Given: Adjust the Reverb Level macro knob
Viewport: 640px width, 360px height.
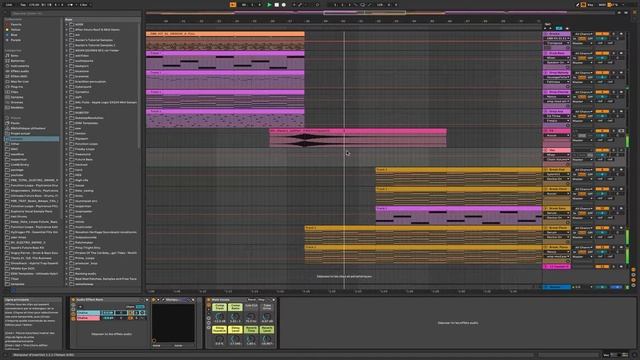Looking at the screenshot, I should coord(267,338).
